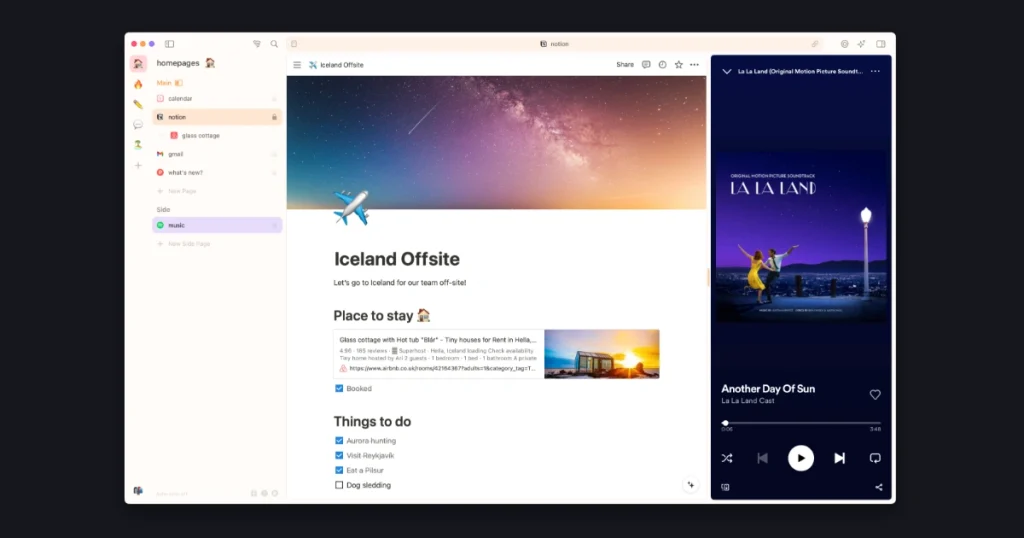Click New Side Page button
Viewport: 1024px width, 538px height.
click(184, 244)
